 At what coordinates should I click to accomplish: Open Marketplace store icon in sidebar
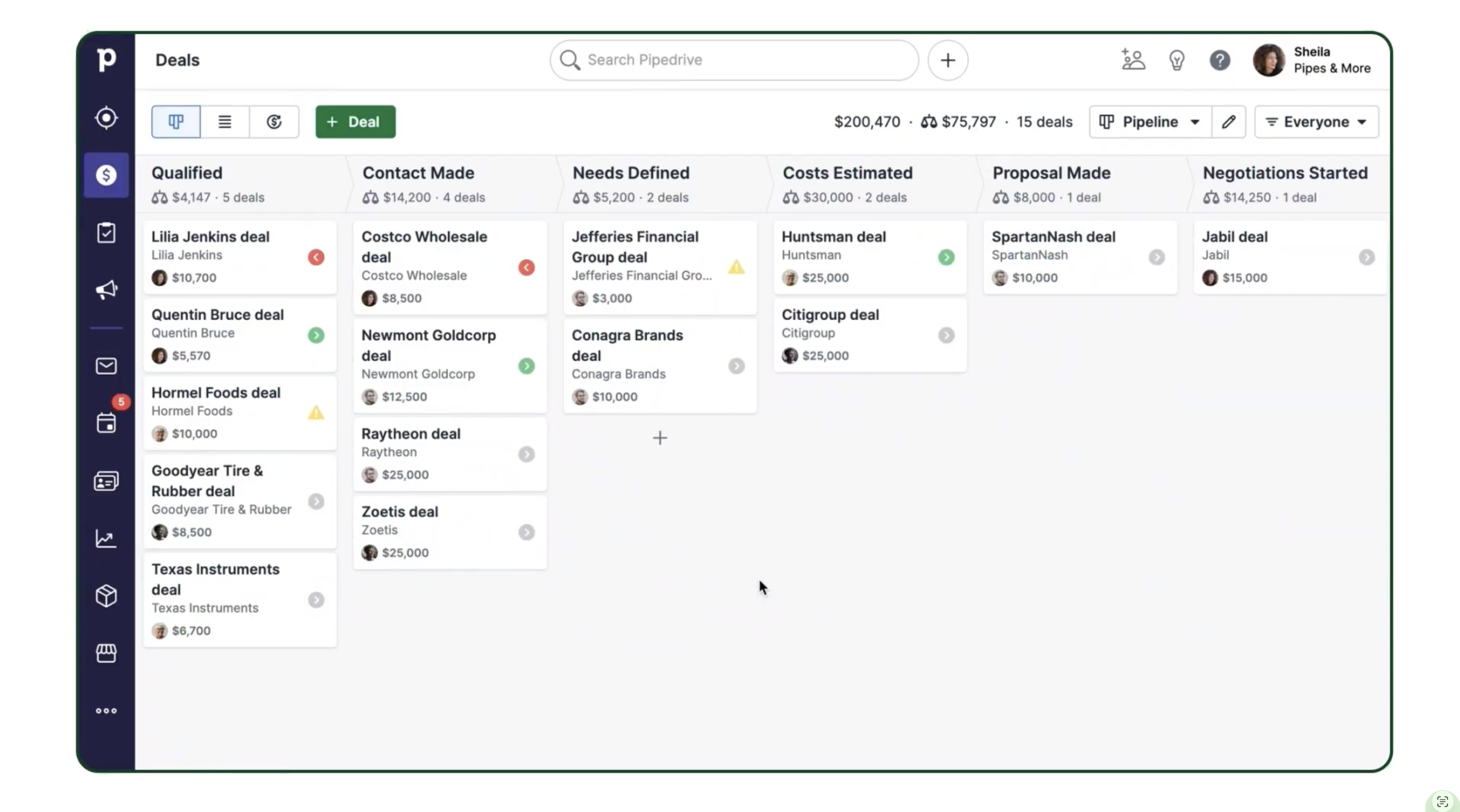coord(106,653)
